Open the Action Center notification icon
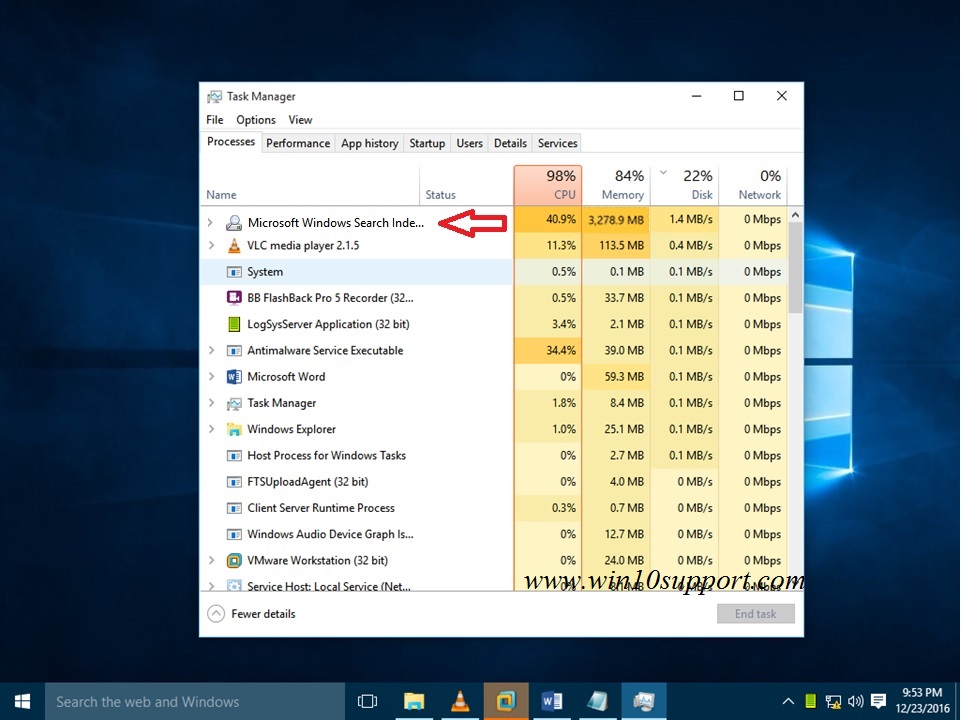The image size is (967, 720). [x=878, y=701]
